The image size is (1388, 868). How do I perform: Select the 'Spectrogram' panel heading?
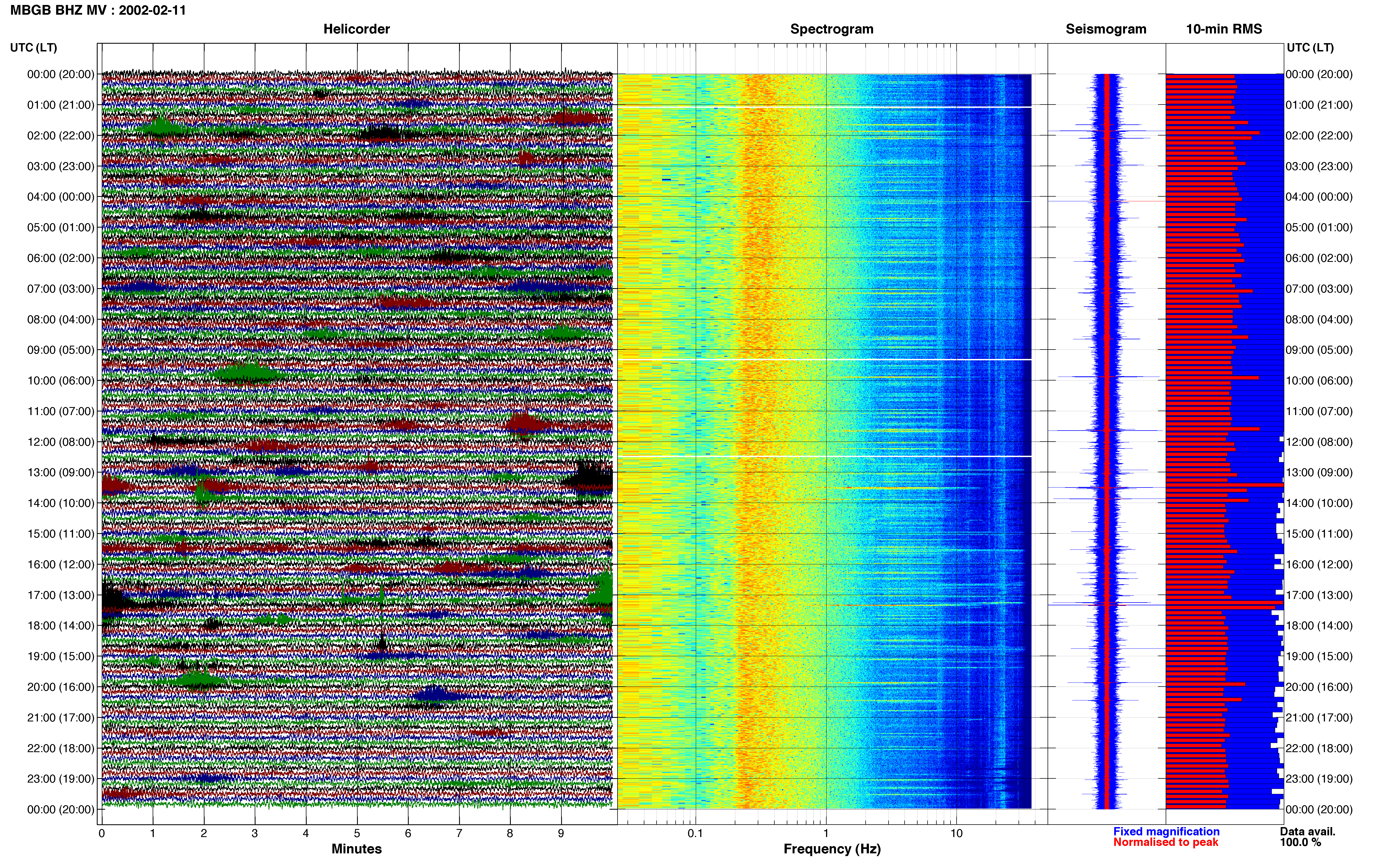coord(832,29)
